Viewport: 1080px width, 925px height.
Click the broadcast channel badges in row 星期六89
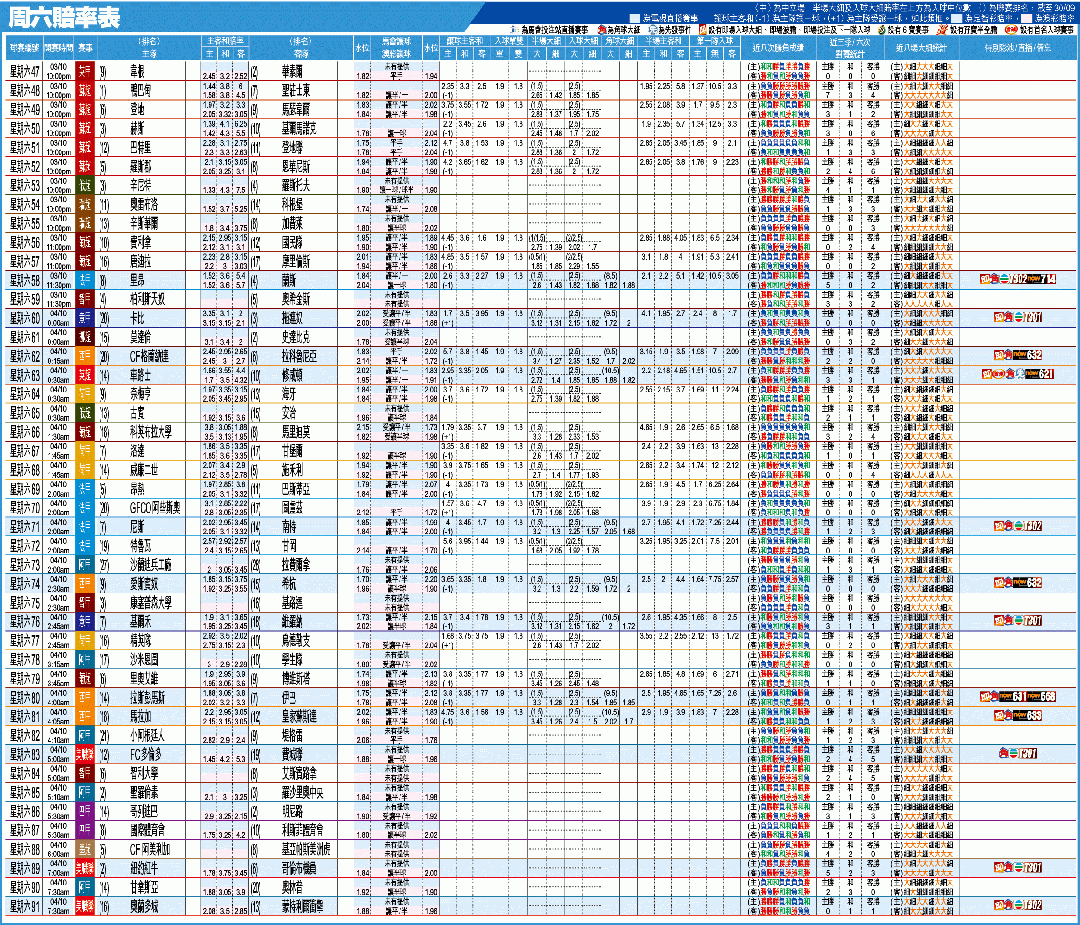tap(1018, 868)
